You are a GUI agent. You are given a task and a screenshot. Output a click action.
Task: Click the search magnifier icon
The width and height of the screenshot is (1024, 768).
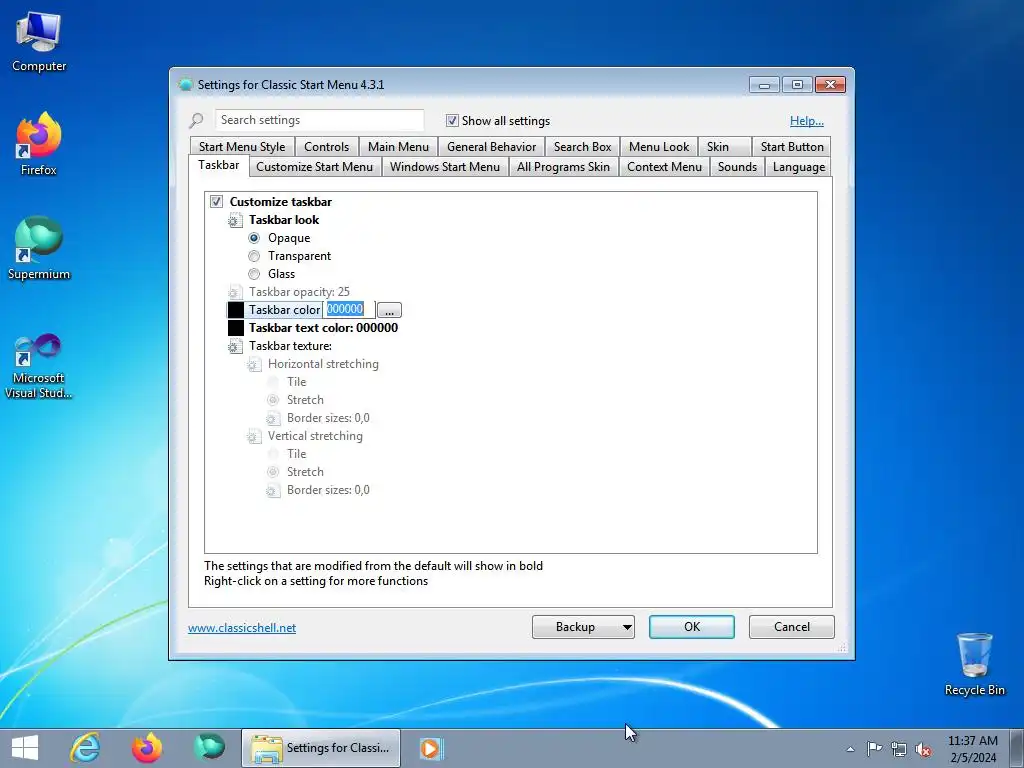[196, 120]
